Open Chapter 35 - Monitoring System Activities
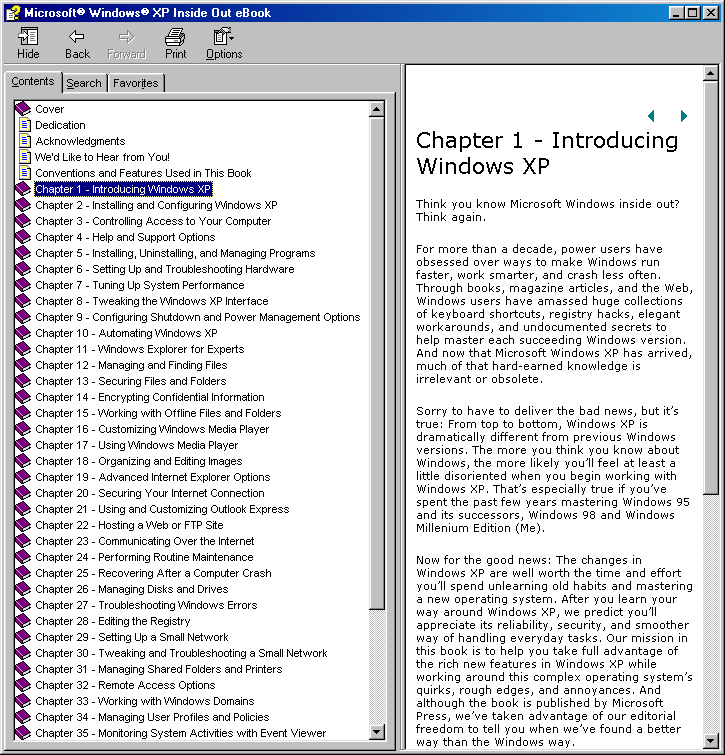The width and height of the screenshot is (725, 755). click(x=181, y=733)
